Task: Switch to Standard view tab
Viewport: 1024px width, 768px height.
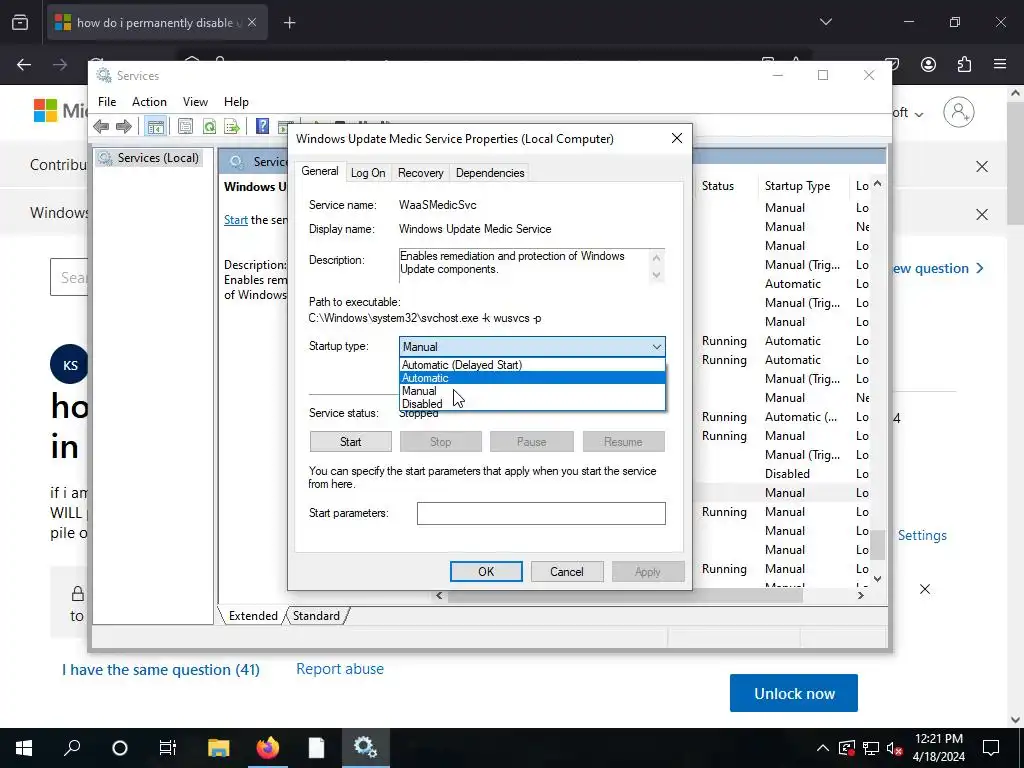Action: [x=316, y=616]
